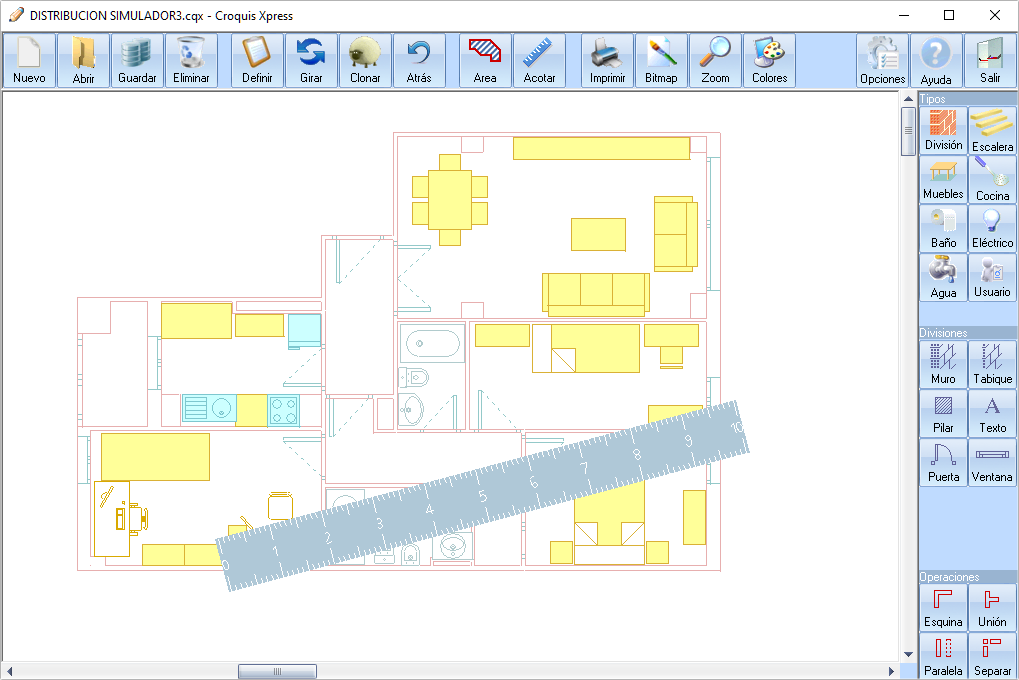The width and height of the screenshot is (1019, 680).
Task: Export the drawing with Bitmap
Action: (661, 61)
